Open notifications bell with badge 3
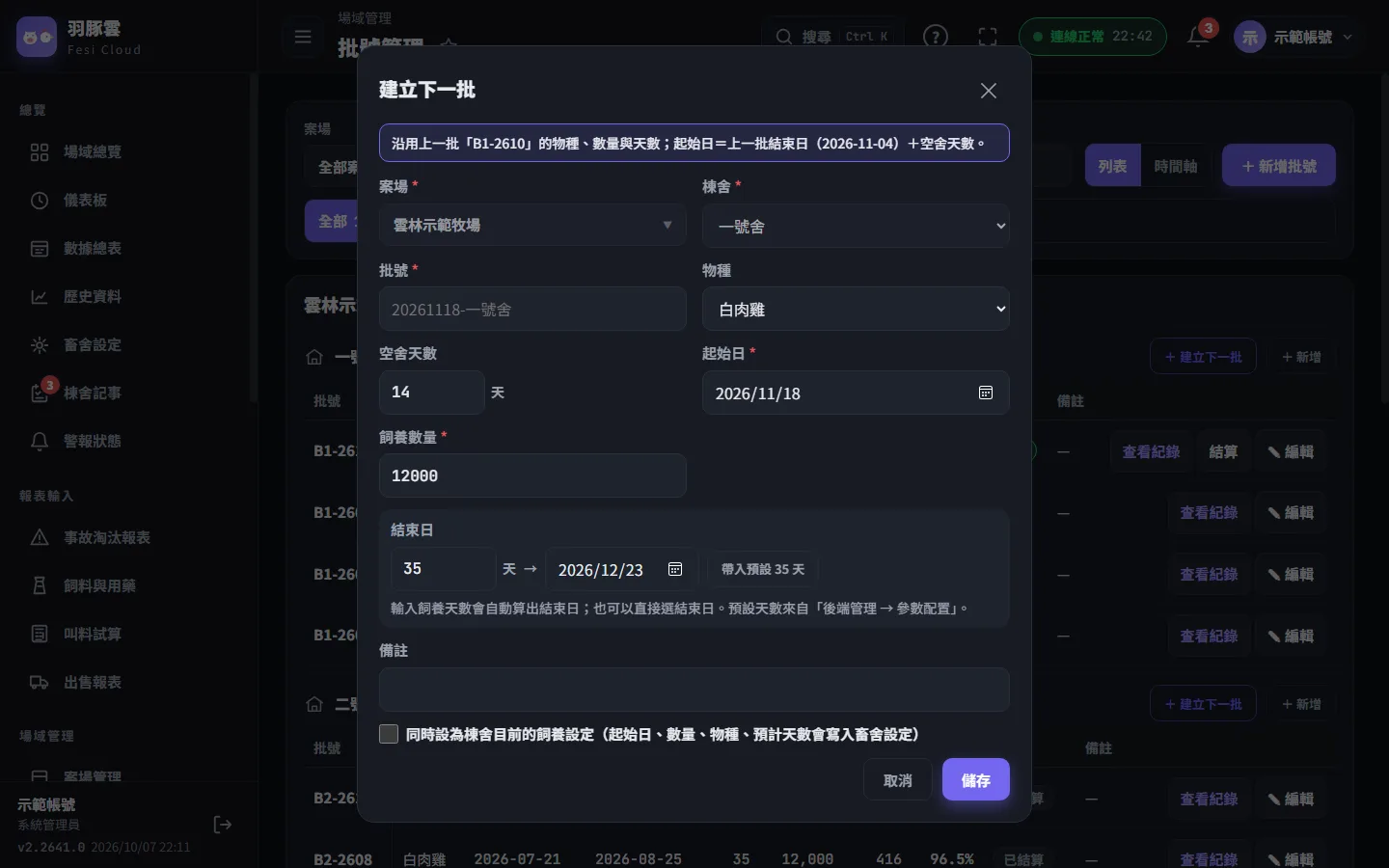 click(x=1199, y=37)
